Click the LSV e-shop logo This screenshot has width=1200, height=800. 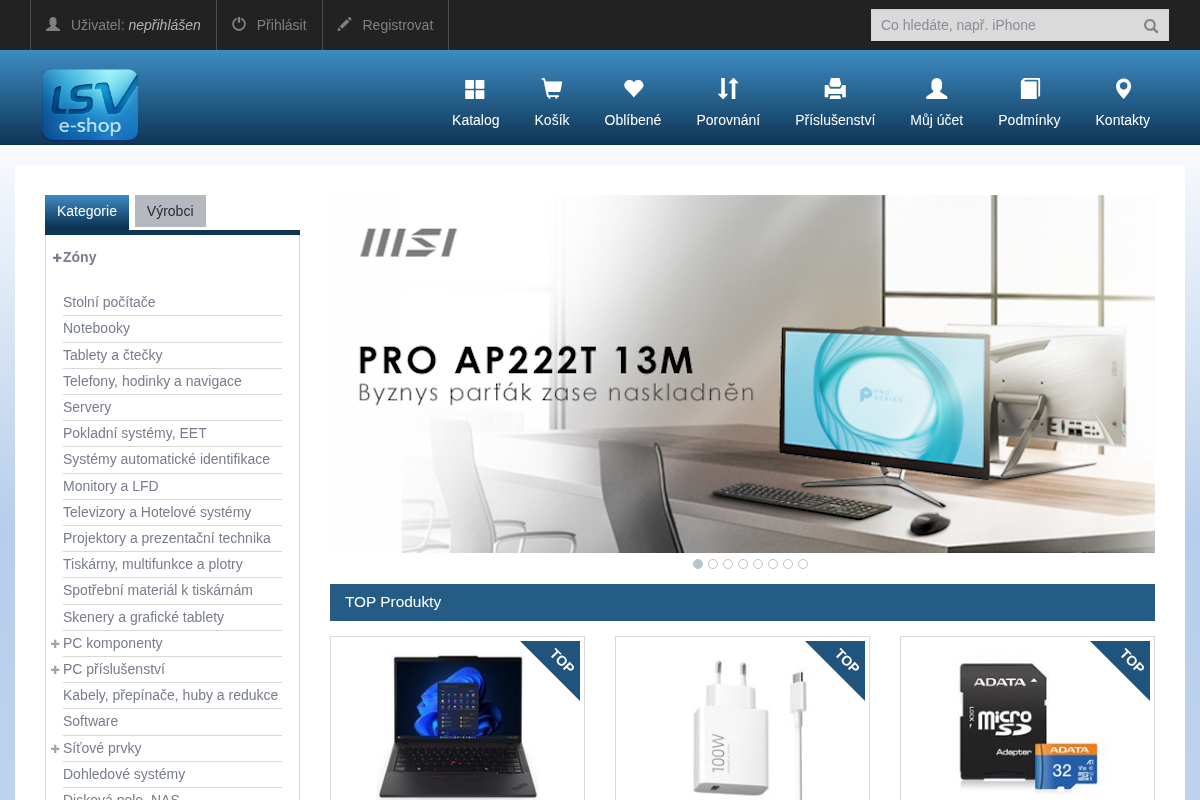(x=90, y=104)
